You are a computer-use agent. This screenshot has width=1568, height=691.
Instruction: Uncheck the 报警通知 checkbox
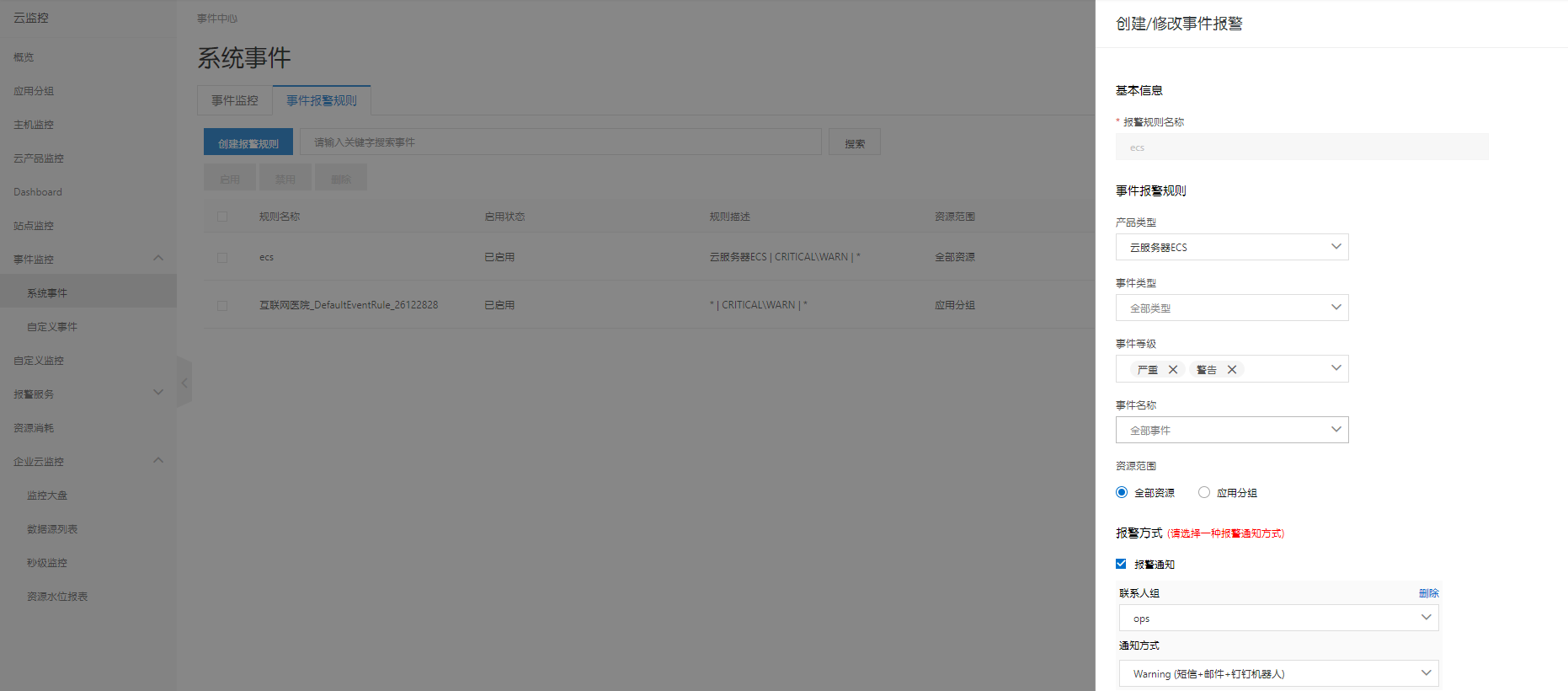(x=1121, y=564)
